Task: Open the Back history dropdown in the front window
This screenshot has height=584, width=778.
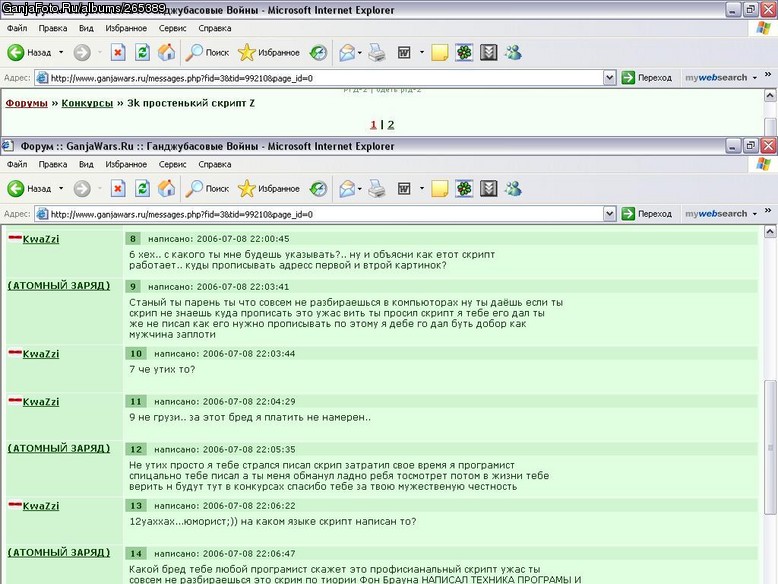Action: pos(61,189)
